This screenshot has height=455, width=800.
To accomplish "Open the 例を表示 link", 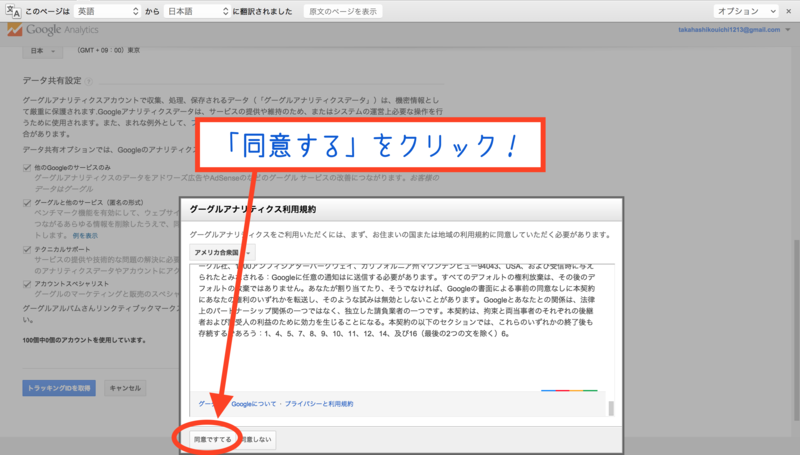I will pos(85,236).
